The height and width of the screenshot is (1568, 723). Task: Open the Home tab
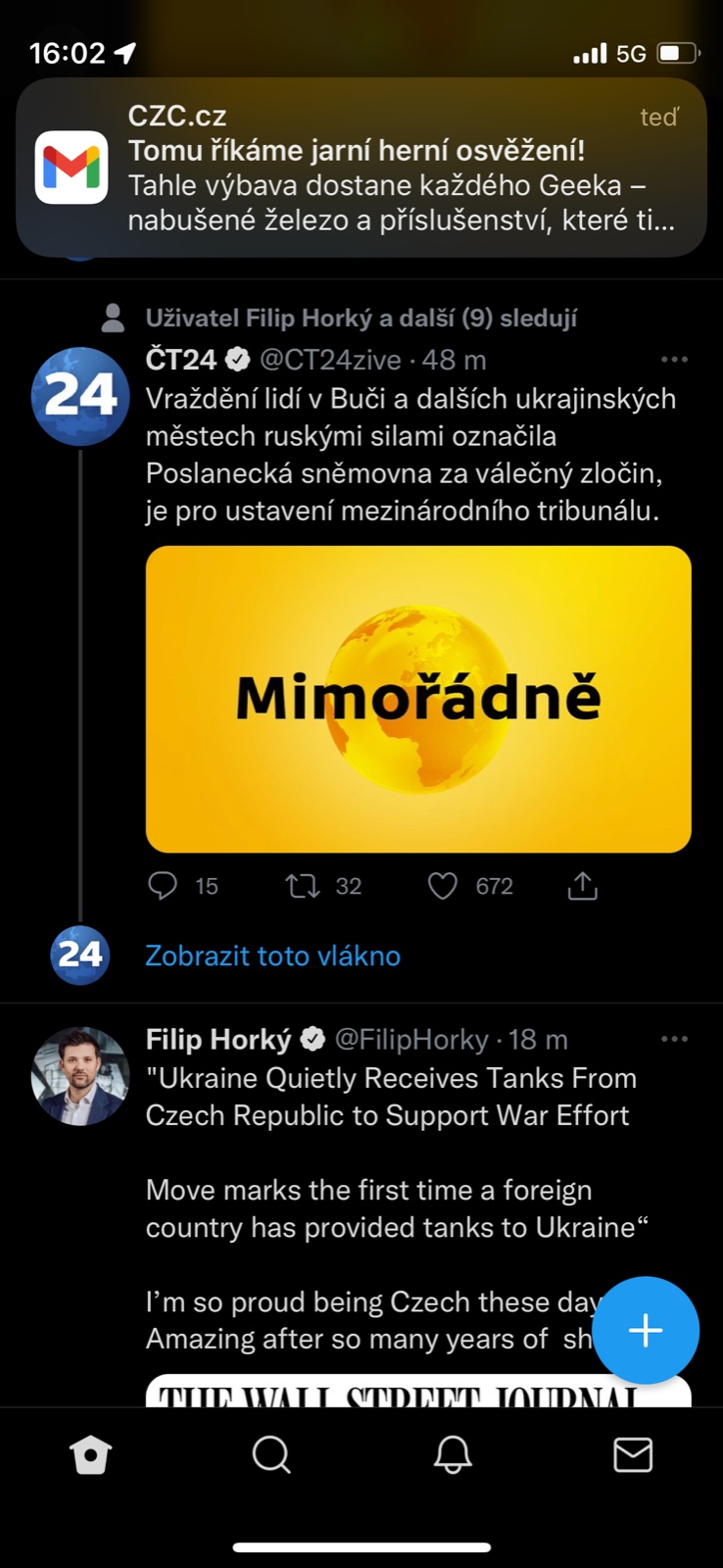pyautogui.click(x=90, y=1455)
